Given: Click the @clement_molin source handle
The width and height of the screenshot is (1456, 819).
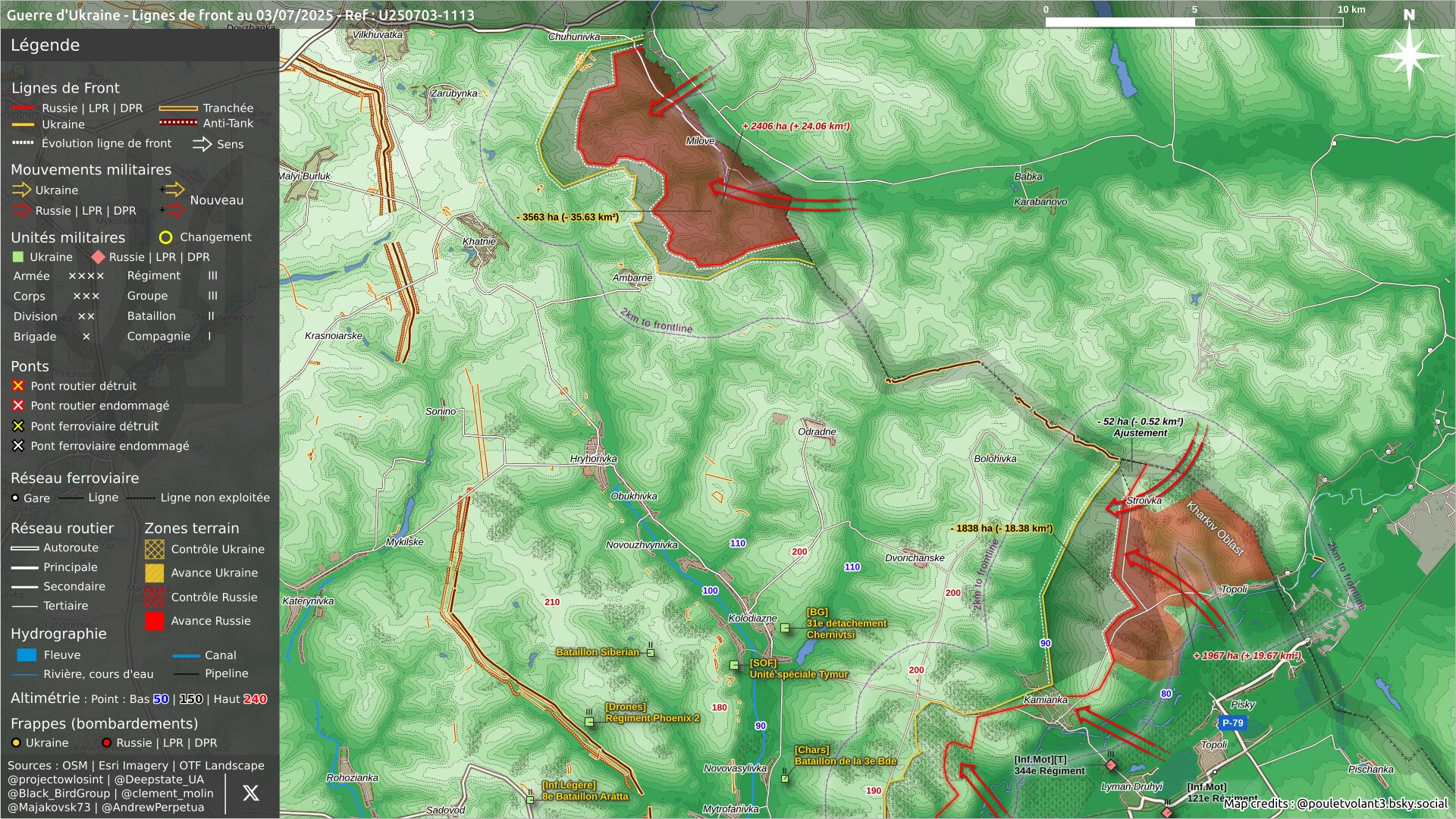Looking at the screenshot, I should [168, 793].
